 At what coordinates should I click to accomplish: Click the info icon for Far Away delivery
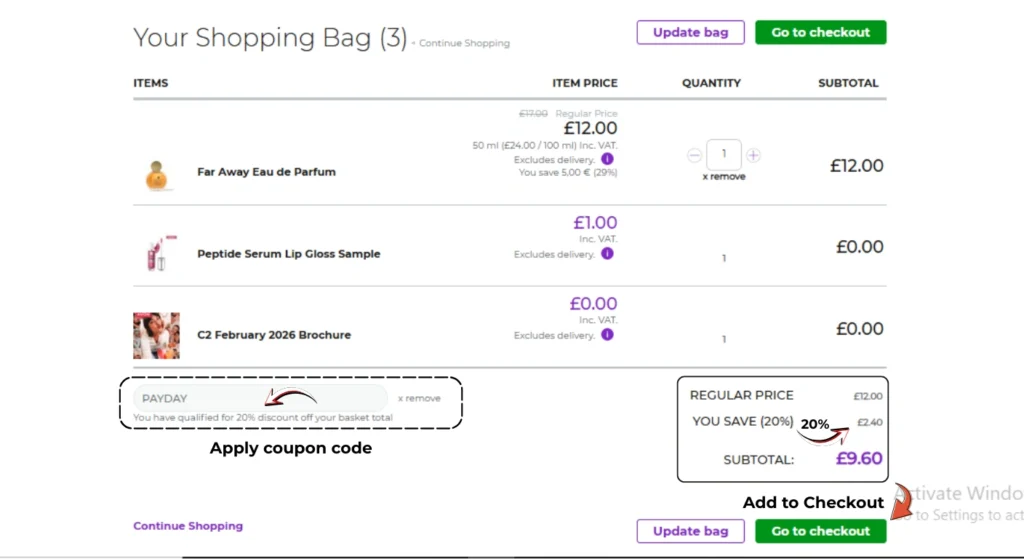(x=608, y=159)
